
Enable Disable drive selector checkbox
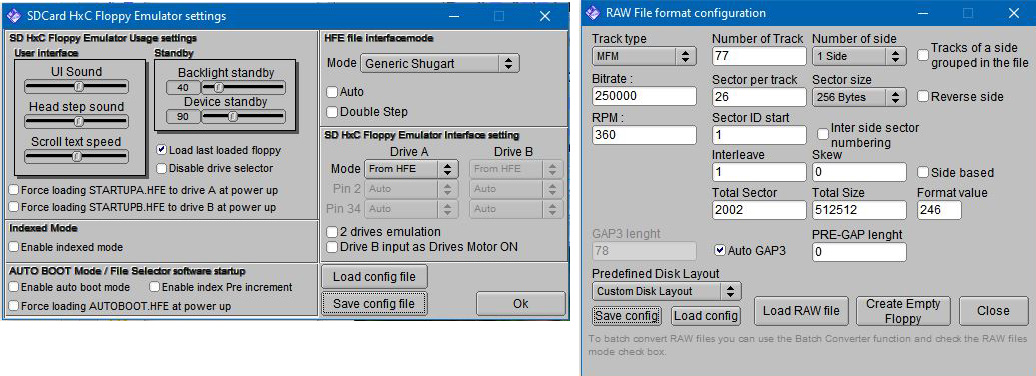[x=162, y=169]
